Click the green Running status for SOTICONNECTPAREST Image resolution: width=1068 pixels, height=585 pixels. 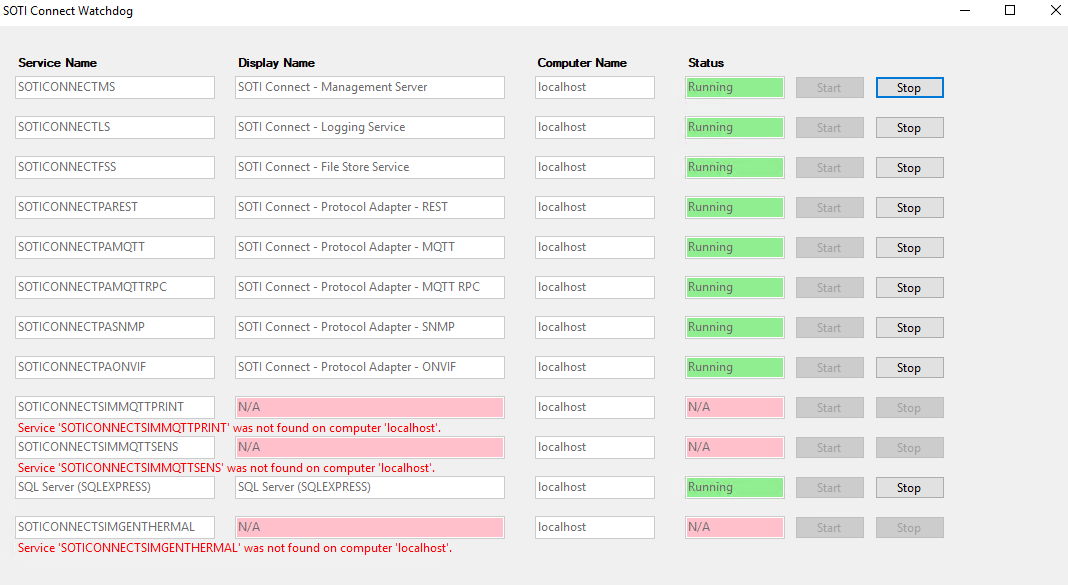coord(734,207)
